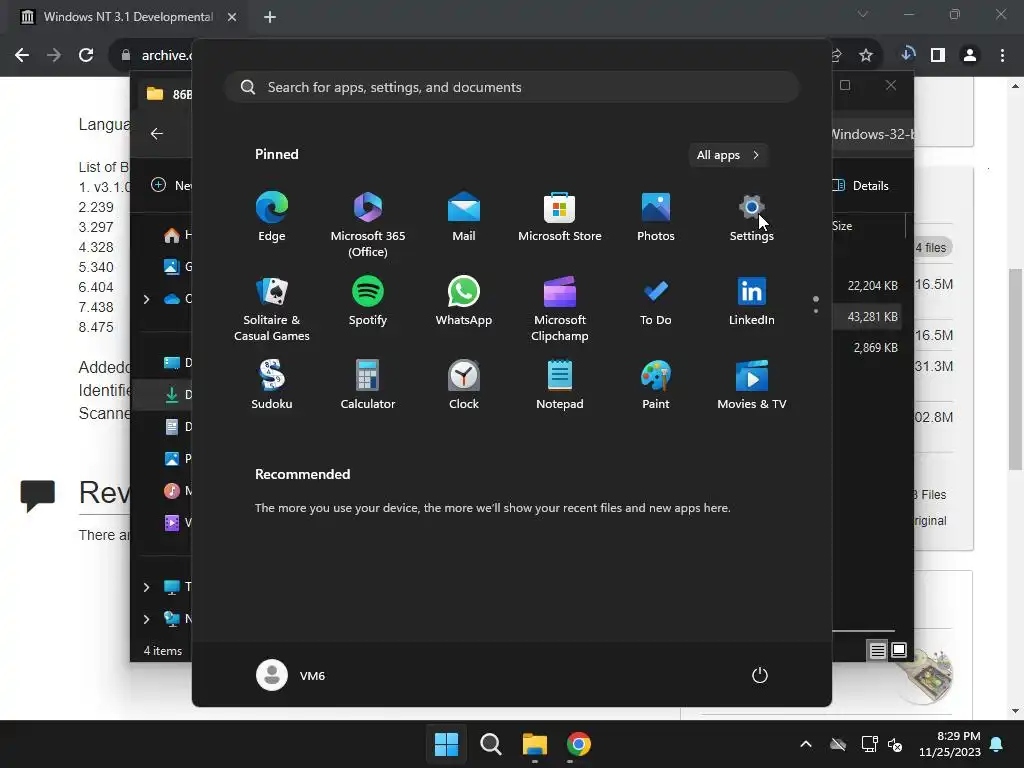Expand This PC node in Explorer sidebar
Screen dimensions: 1024x768
tap(146, 586)
